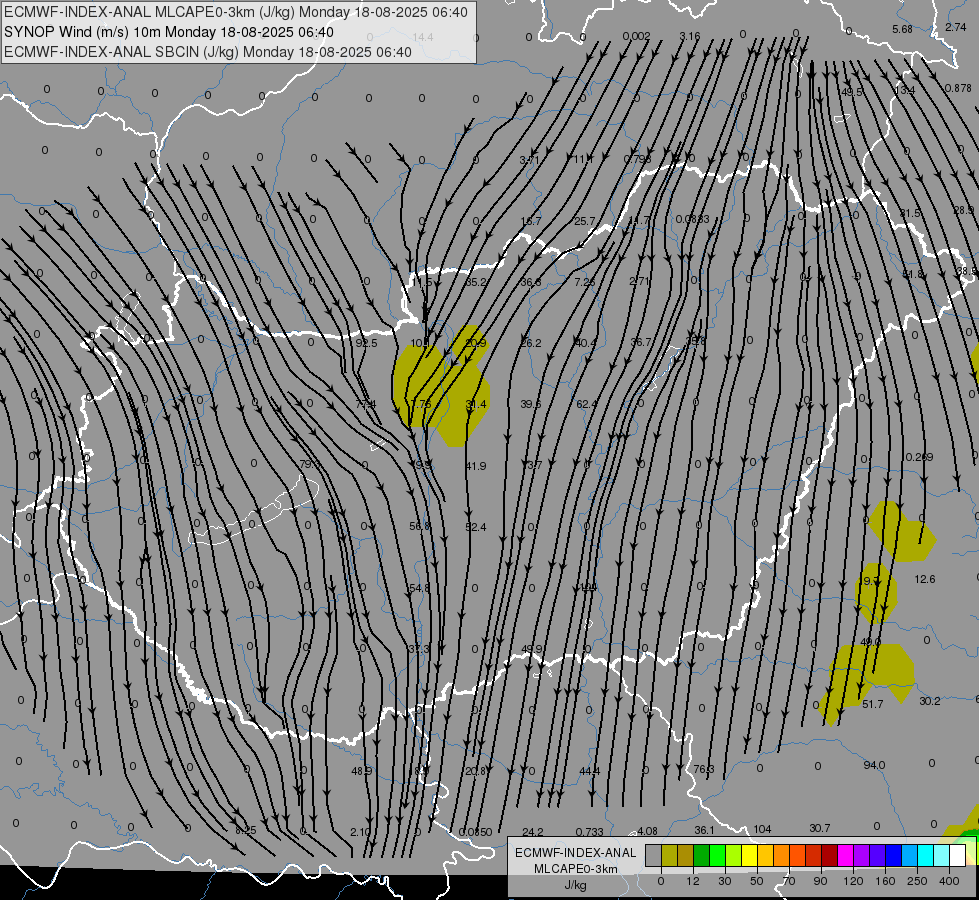
Task: Click the J/kg unit label in the legend
Action: tap(575, 885)
